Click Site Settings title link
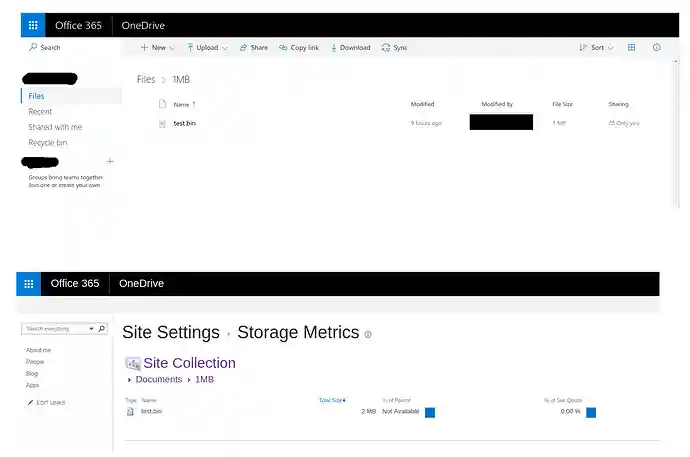The image size is (690, 457). pos(171,332)
